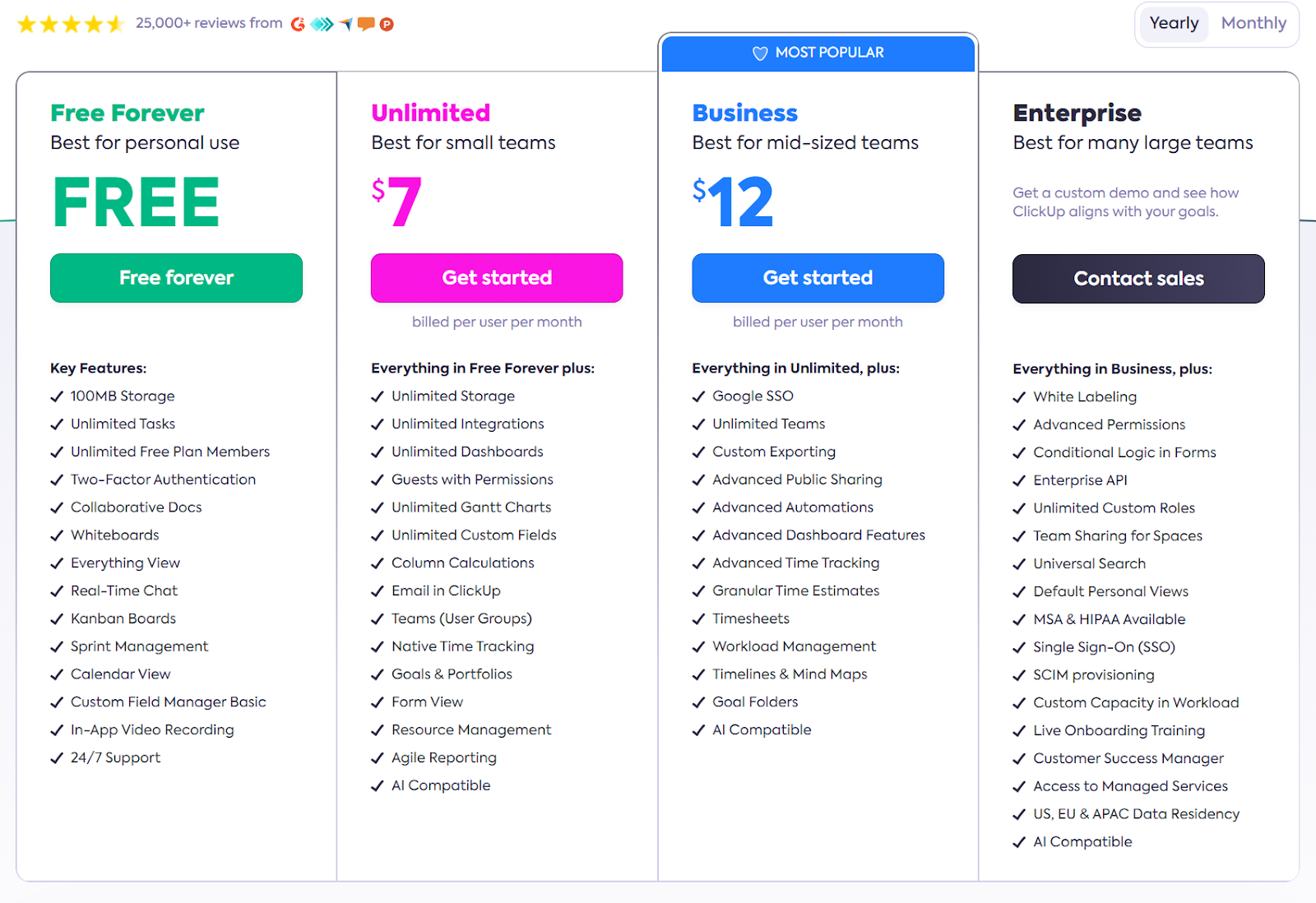
Task: Click the Capterra arrow review icon
Action: click(346, 24)
